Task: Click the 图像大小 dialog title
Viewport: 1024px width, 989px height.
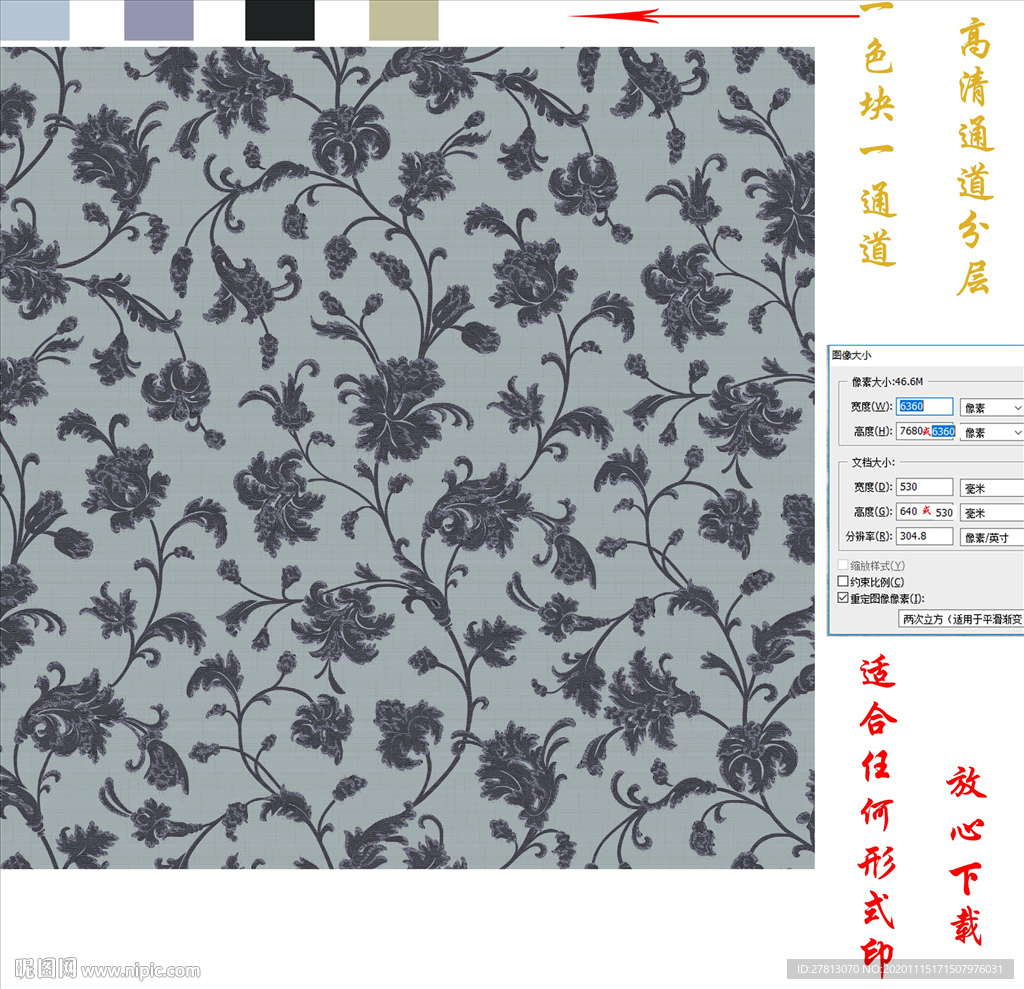Action: 852,355
